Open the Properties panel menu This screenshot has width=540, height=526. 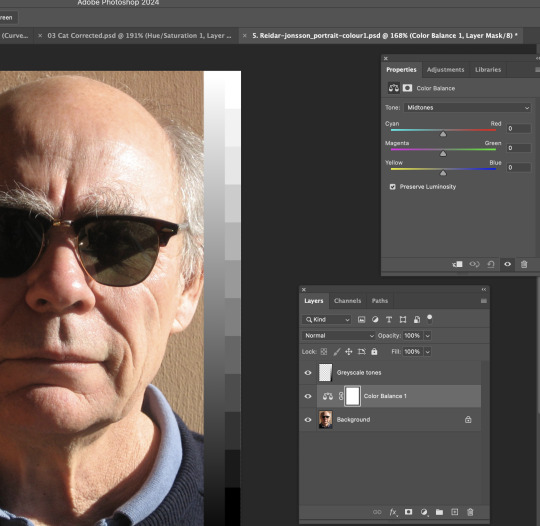(x=537, y=70)
